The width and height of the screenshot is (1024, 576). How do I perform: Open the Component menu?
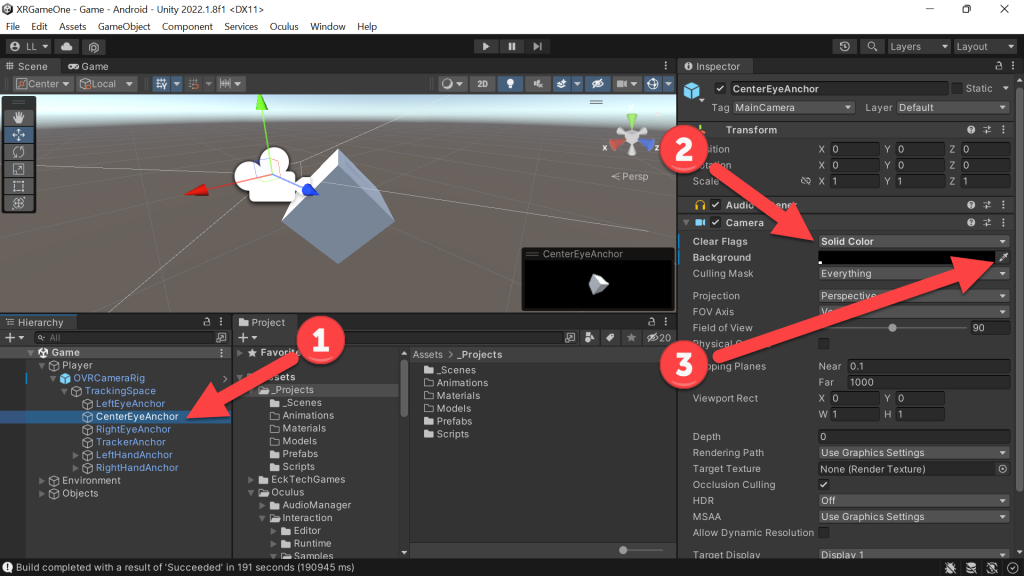(x=187, y=27)
